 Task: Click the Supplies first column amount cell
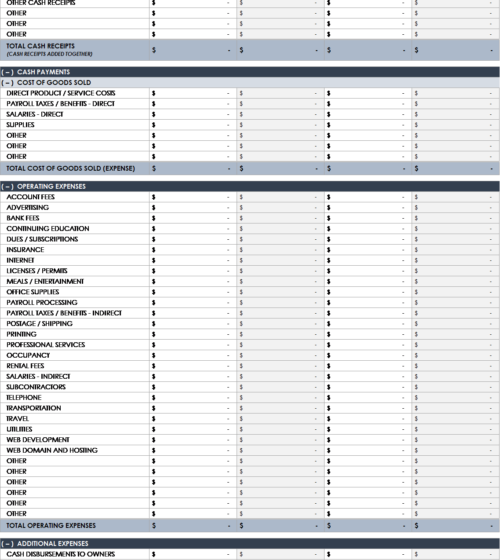click(x=193, y=125)
